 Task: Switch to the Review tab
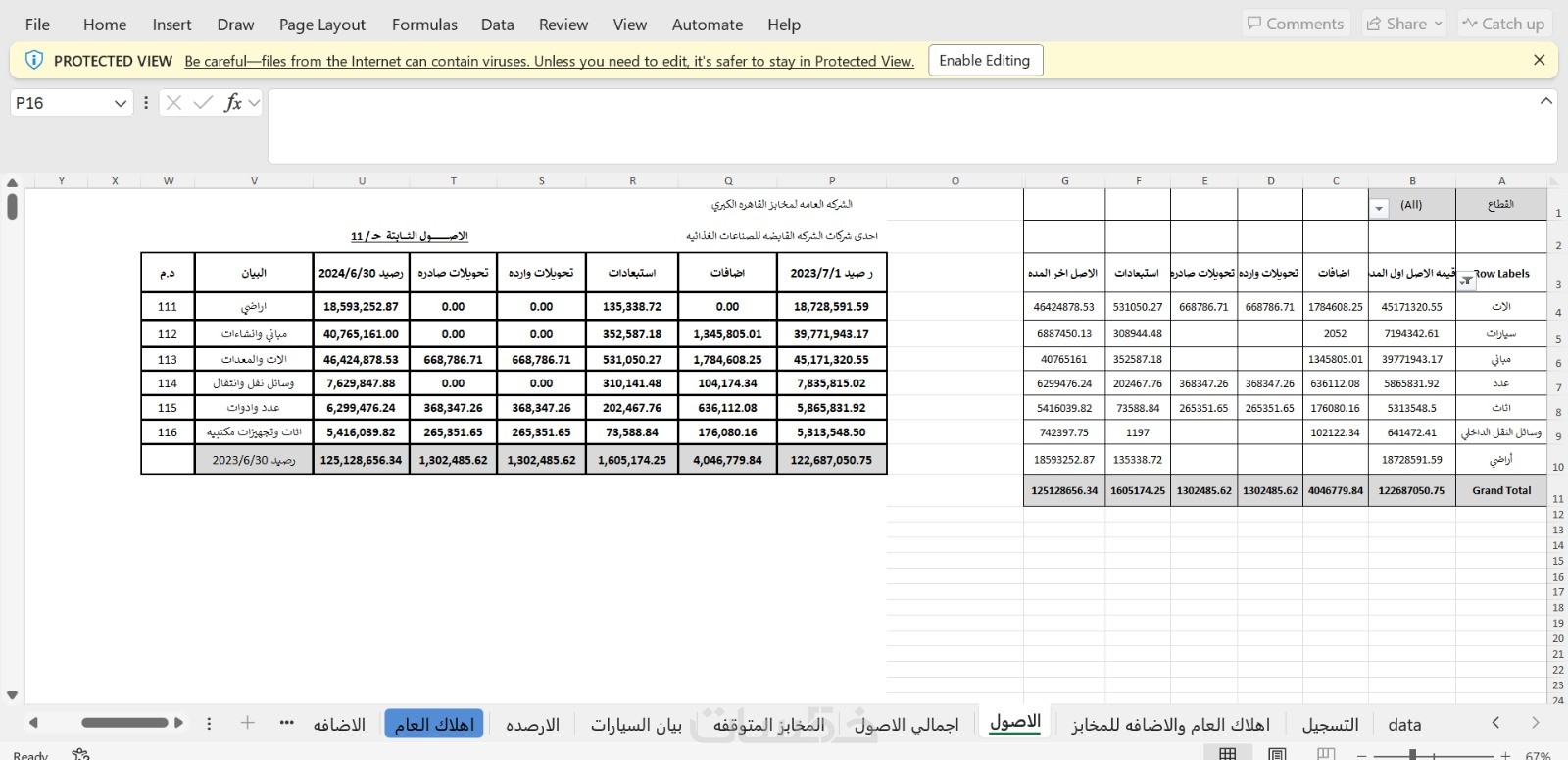click(x=563, y=25)
